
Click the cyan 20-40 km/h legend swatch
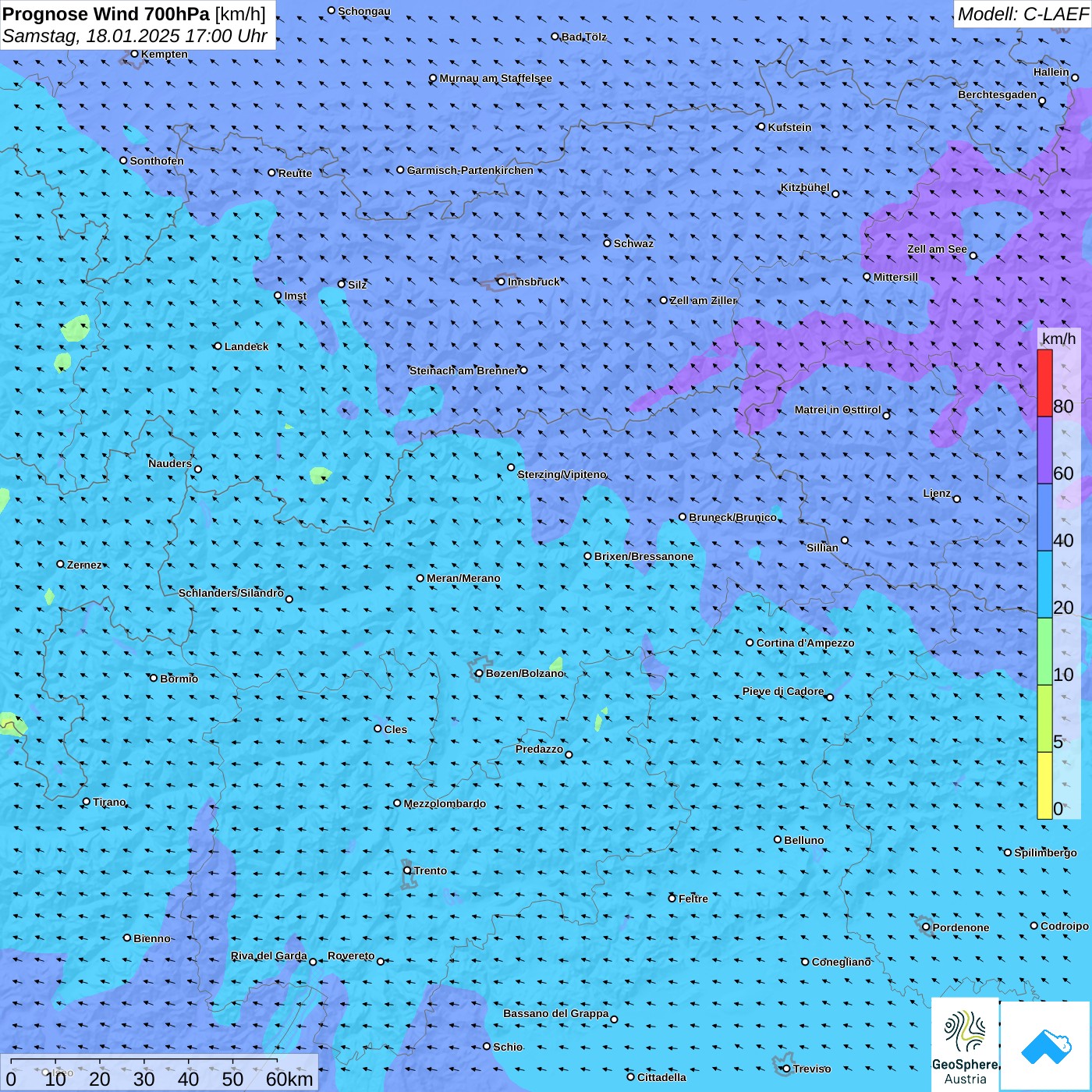coord(1044,584)
